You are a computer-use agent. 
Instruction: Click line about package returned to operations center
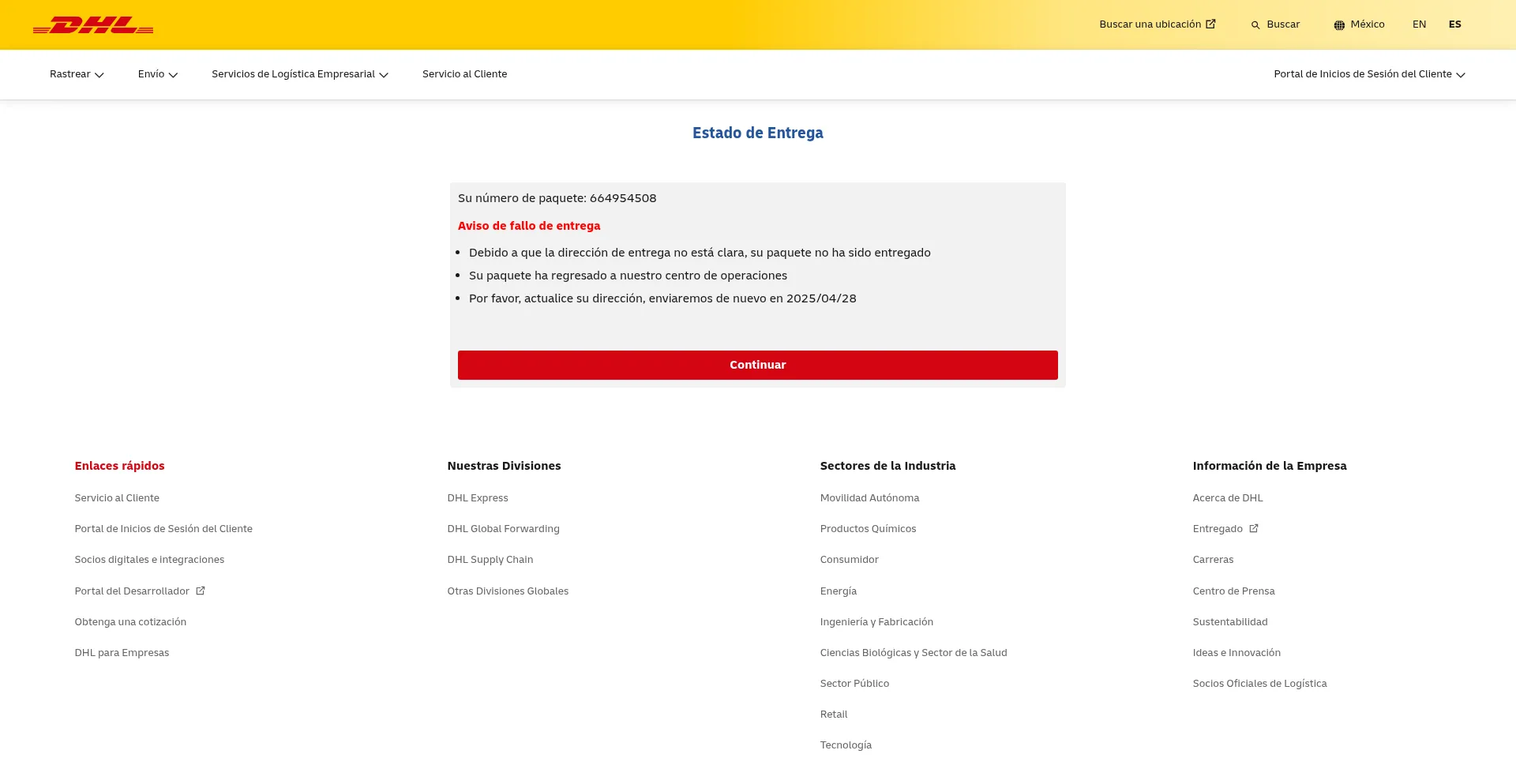(628, 276)
